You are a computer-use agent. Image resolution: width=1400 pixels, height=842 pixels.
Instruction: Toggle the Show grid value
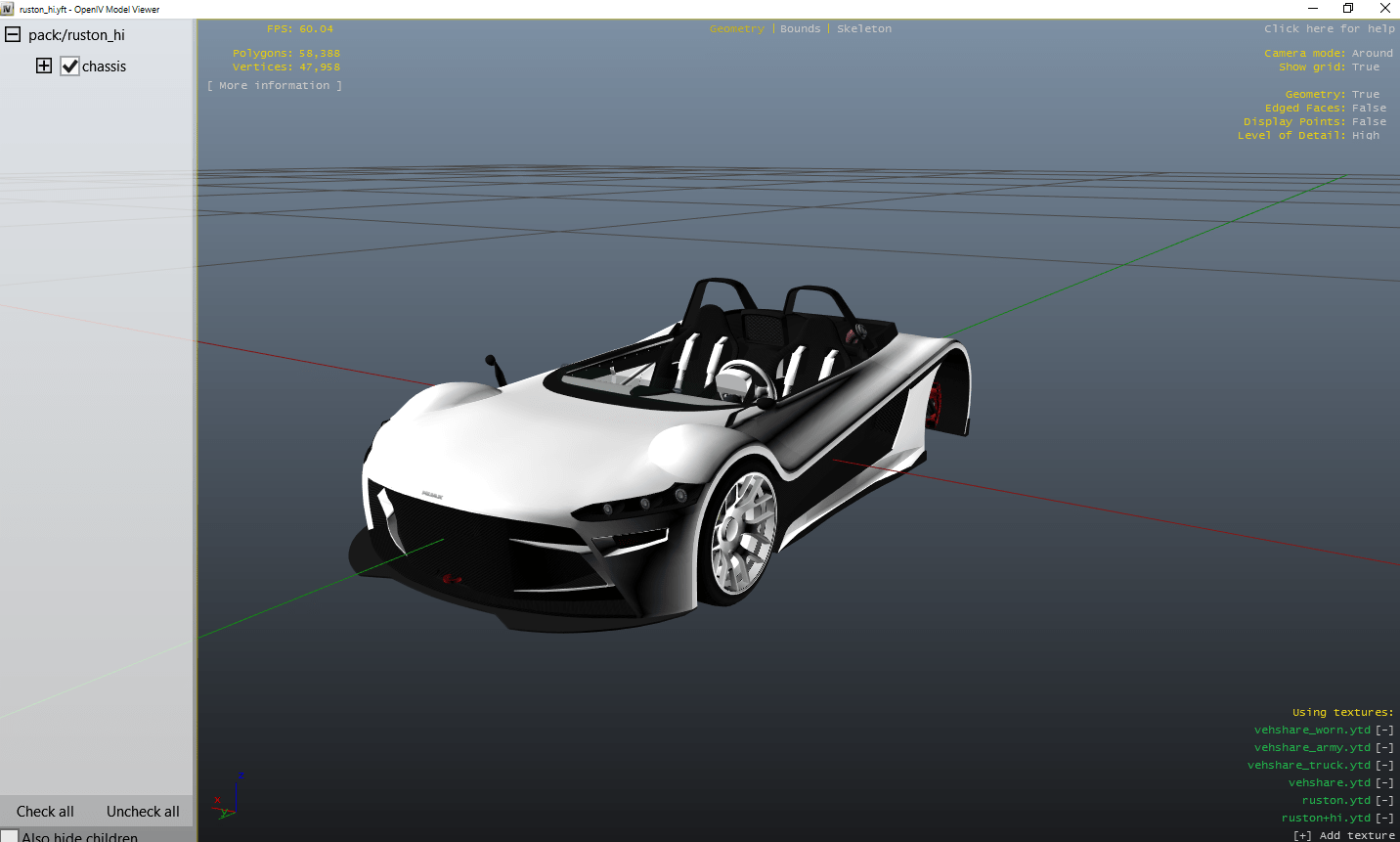pos(1366,67)
